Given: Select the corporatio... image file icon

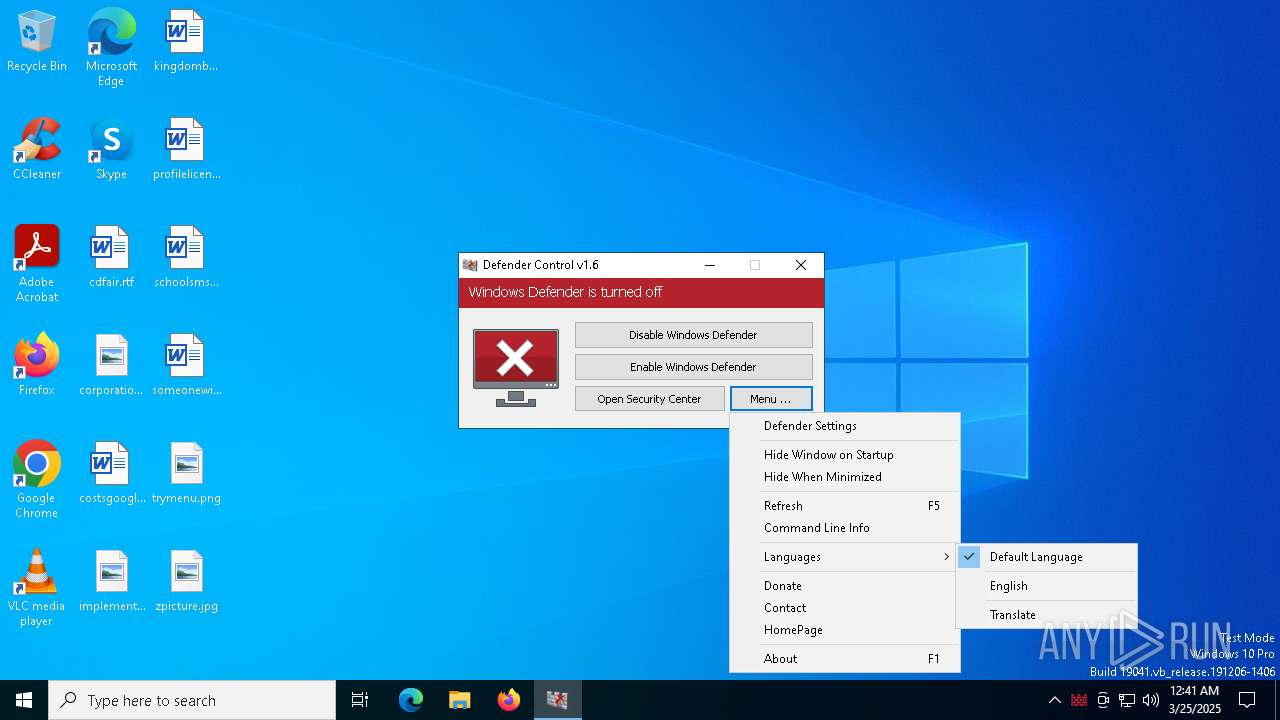Looking at the screenshot, I should click(111, 365).
